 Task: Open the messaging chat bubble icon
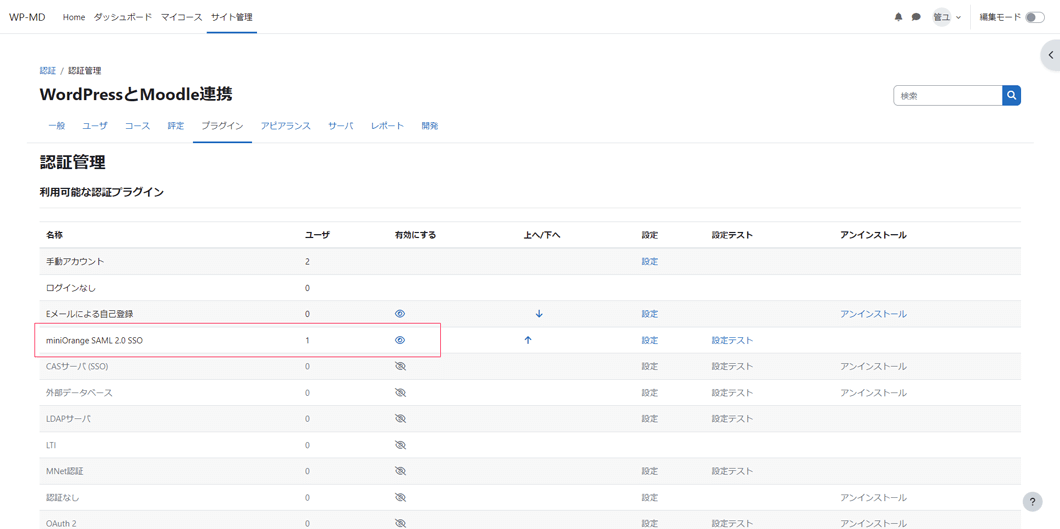tap(916, 18)
